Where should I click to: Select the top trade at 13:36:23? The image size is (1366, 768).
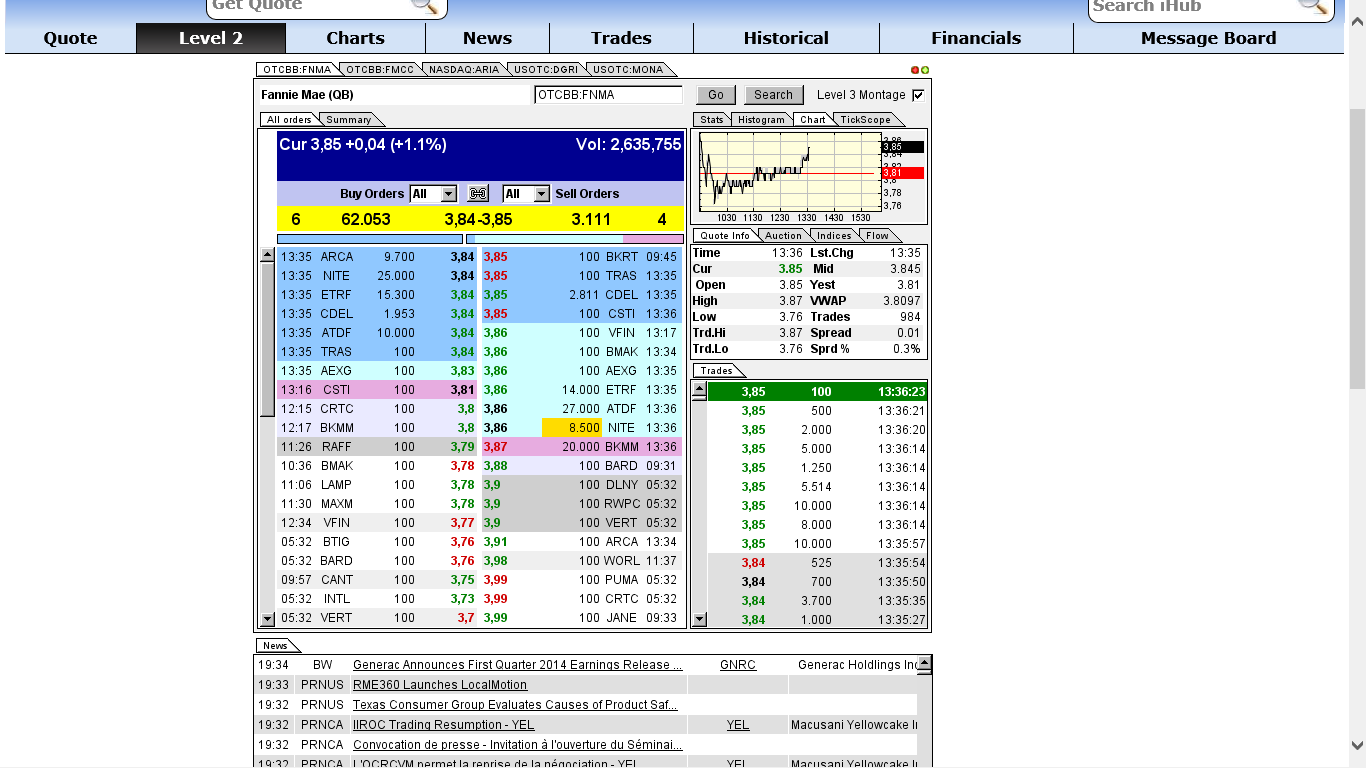click(x=817, y=392)
